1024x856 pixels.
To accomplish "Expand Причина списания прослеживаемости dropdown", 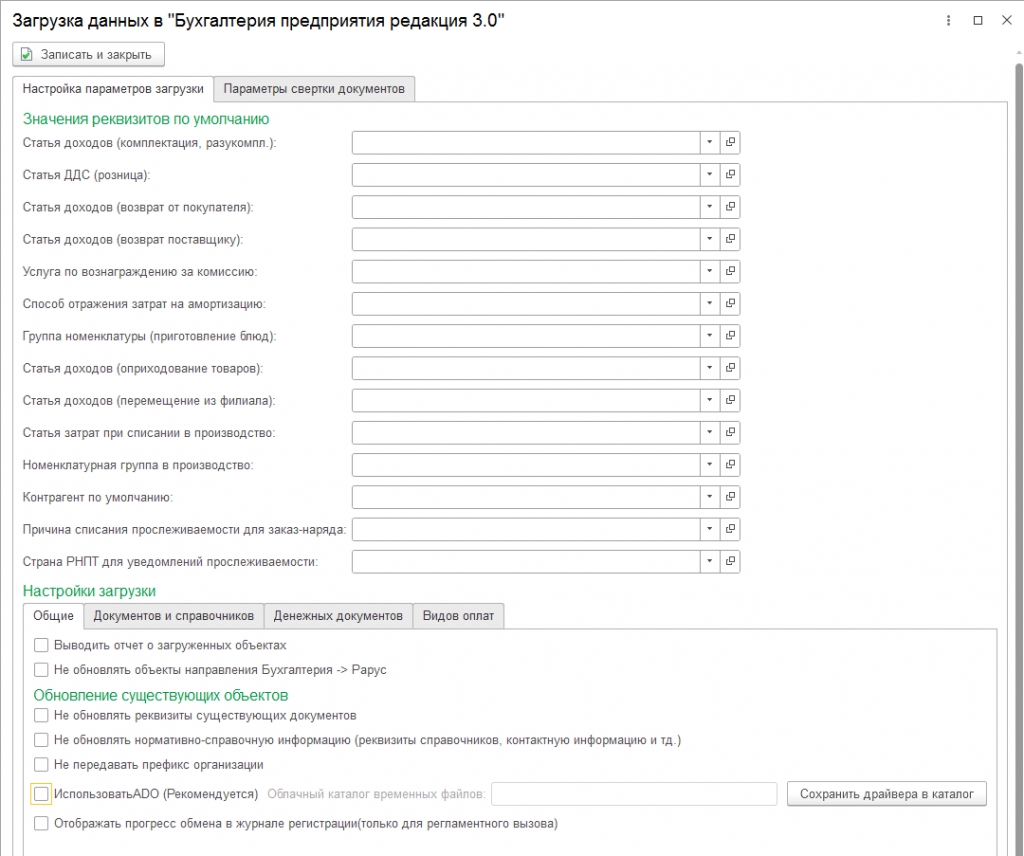I will [710, 529].
